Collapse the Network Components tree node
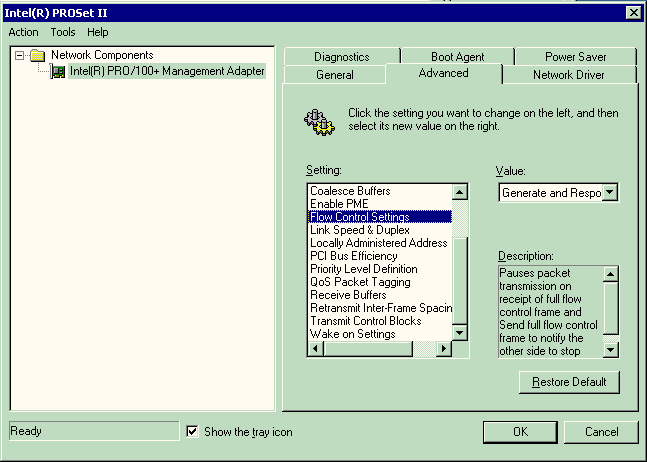647x462 pixels. coord(19,55)
